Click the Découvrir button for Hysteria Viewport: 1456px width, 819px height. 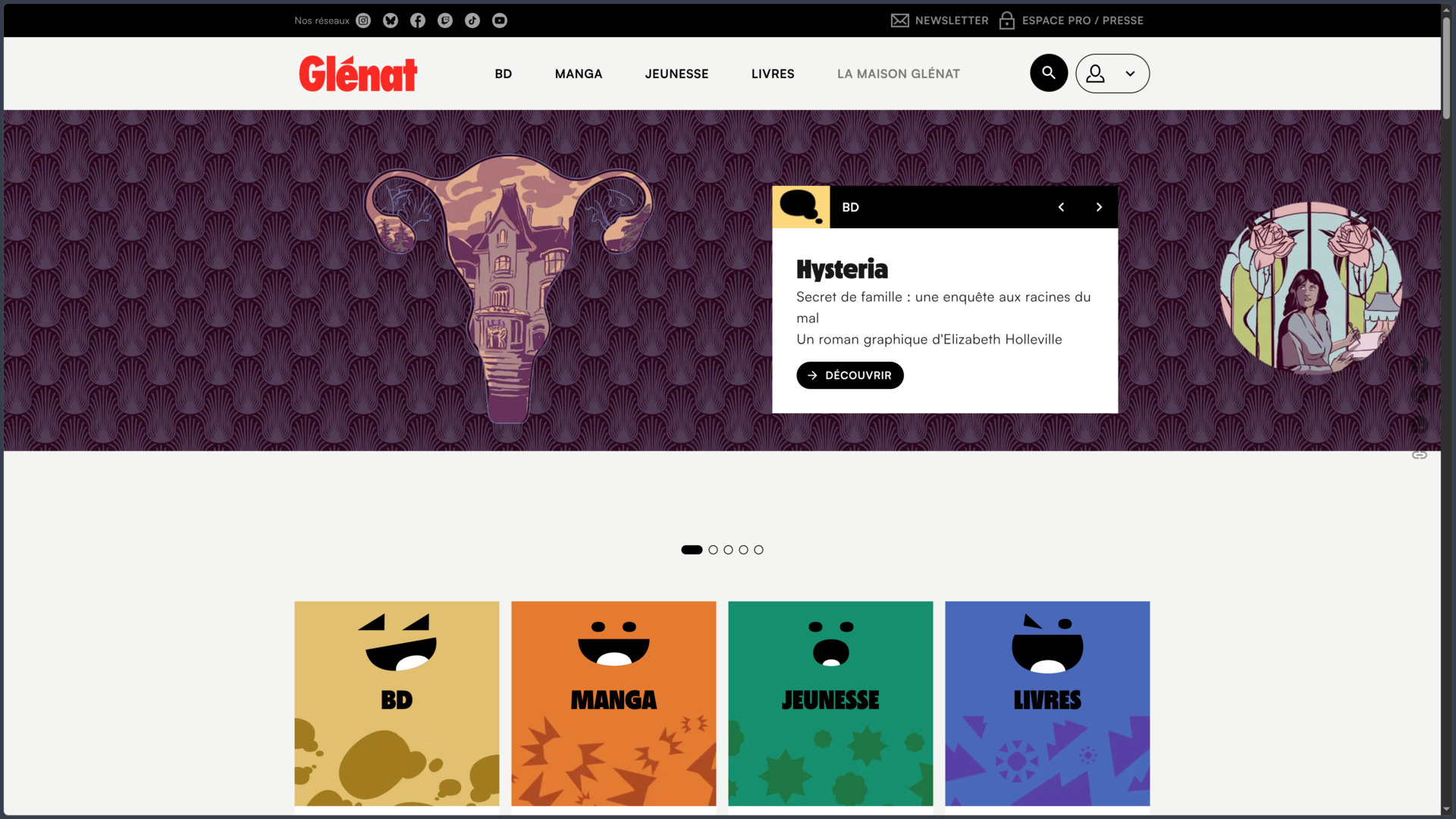coord(850,375)
